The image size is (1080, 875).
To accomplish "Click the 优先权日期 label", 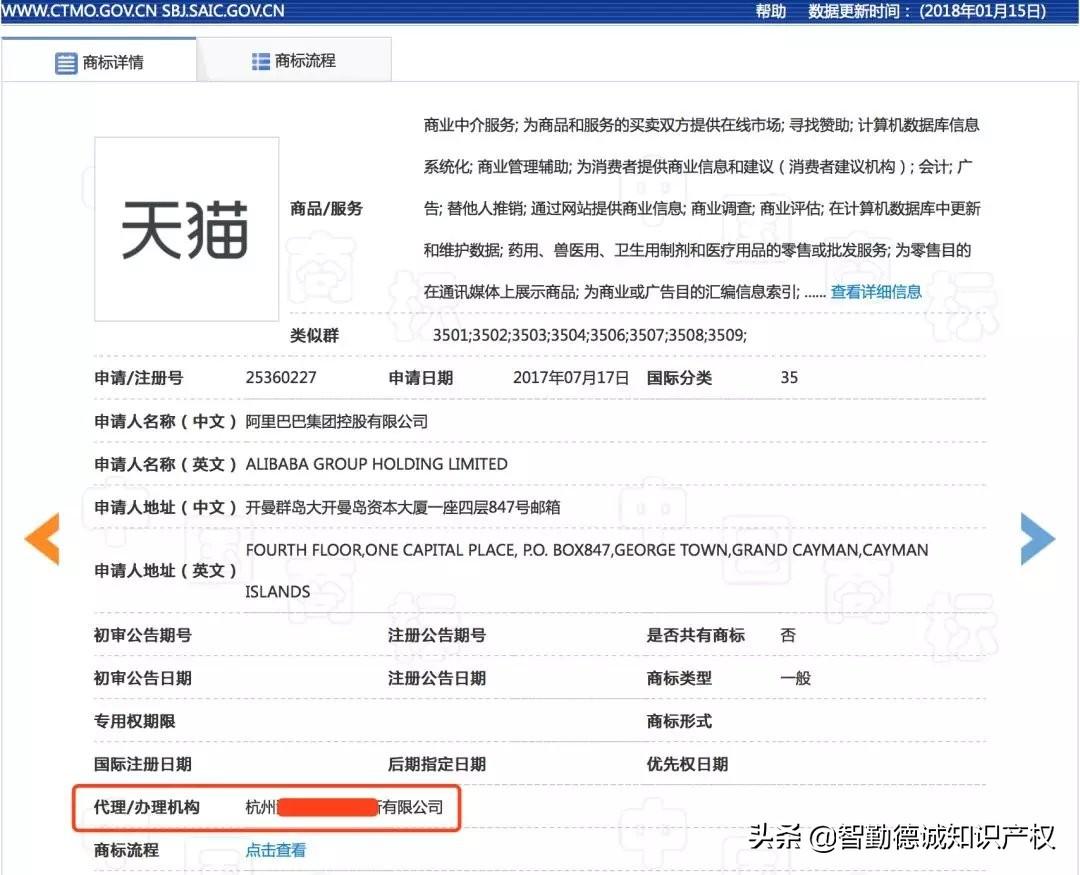I will click(687, 764).
